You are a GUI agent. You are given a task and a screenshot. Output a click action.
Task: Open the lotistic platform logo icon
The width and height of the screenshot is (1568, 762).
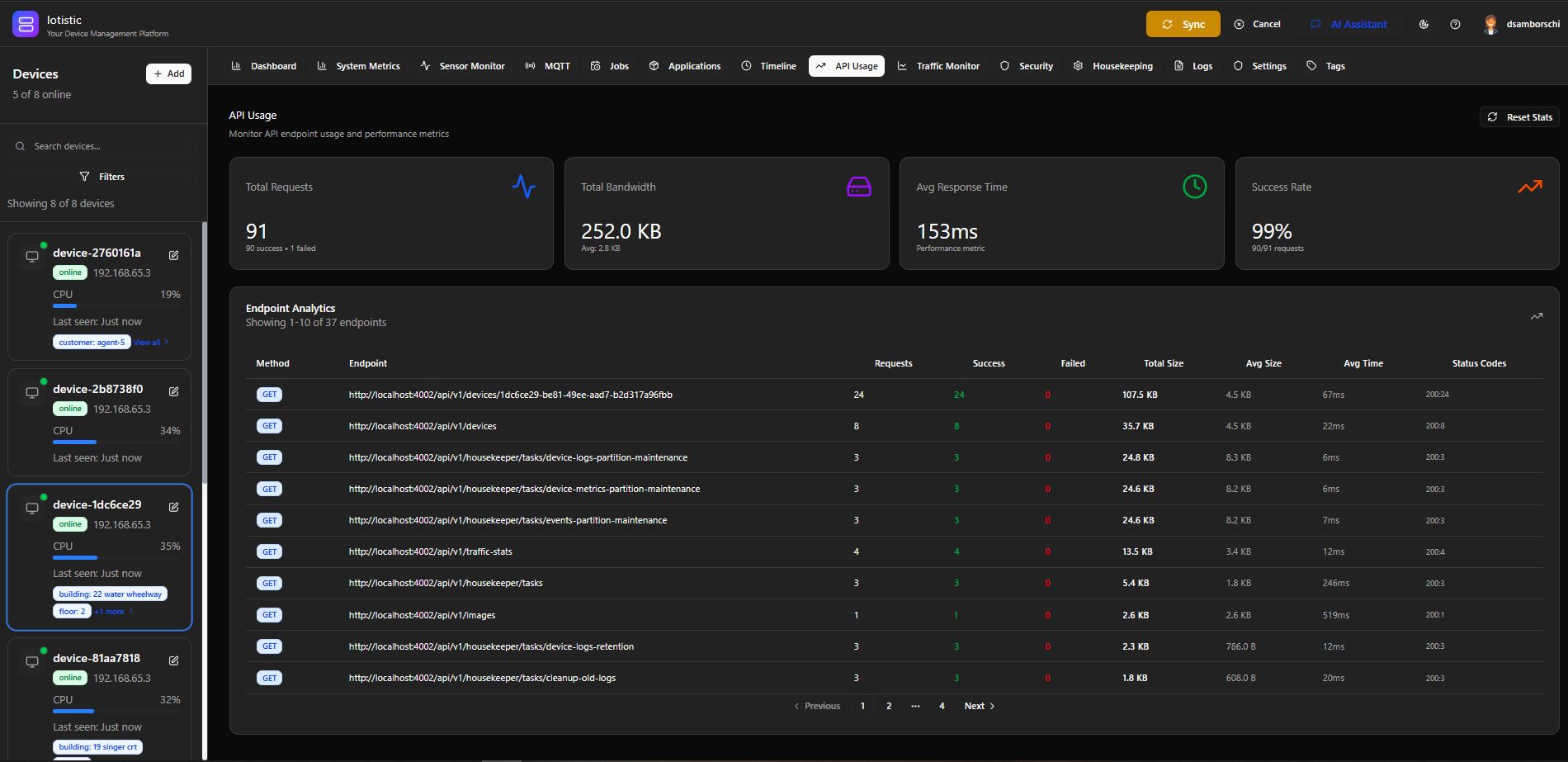coord(26,24)
